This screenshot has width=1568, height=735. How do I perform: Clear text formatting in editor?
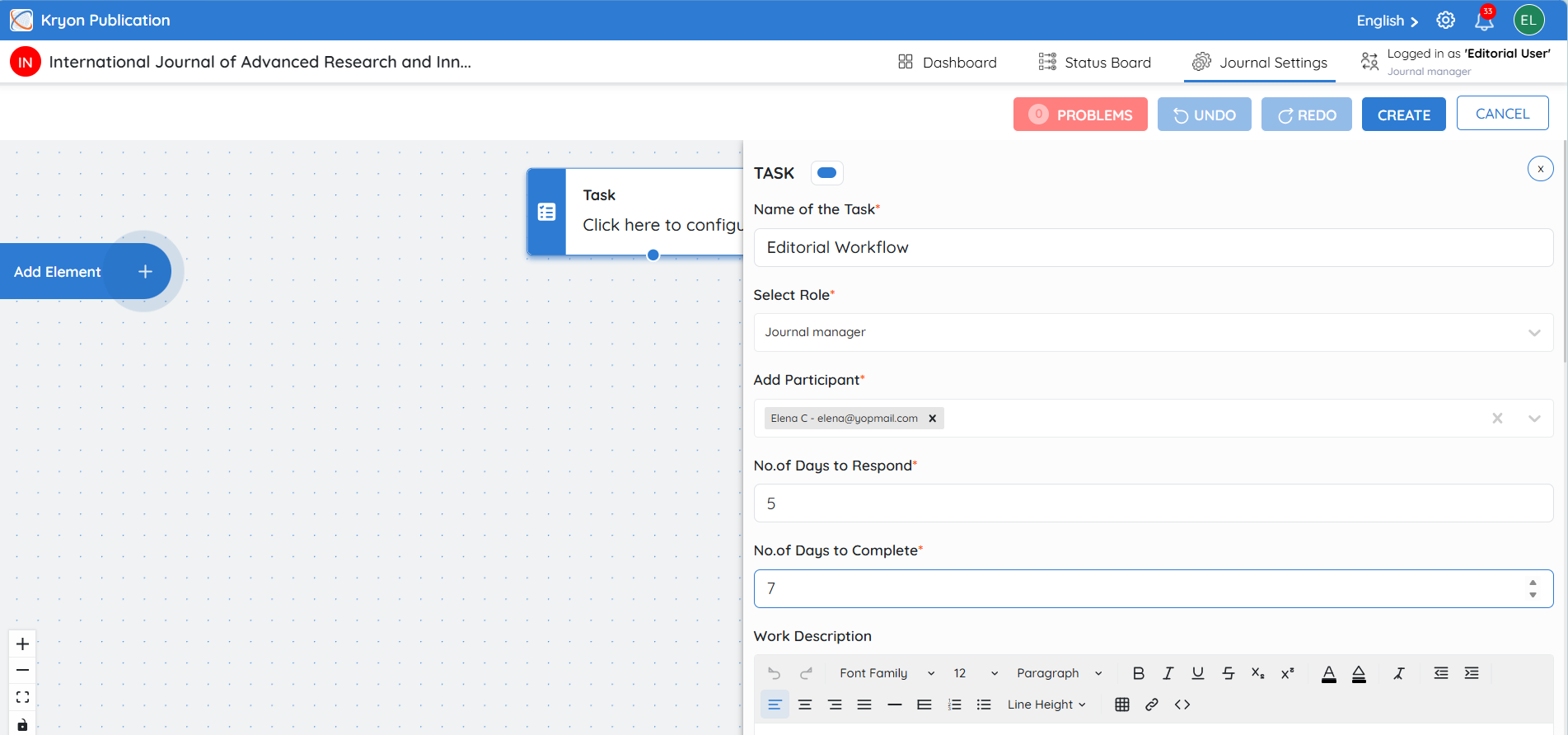[1398, 673]
